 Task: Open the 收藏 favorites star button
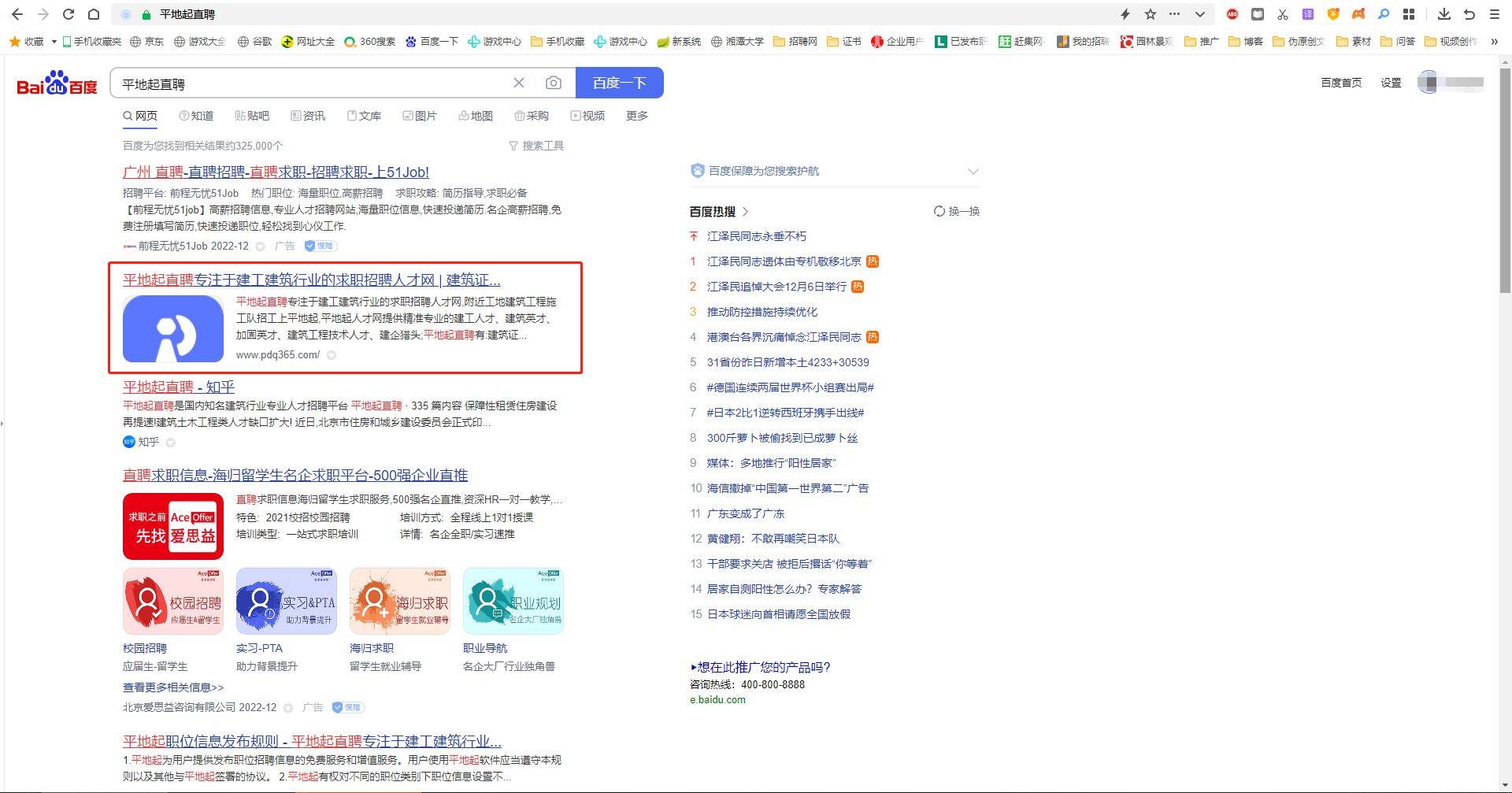[x=26, y=41]
